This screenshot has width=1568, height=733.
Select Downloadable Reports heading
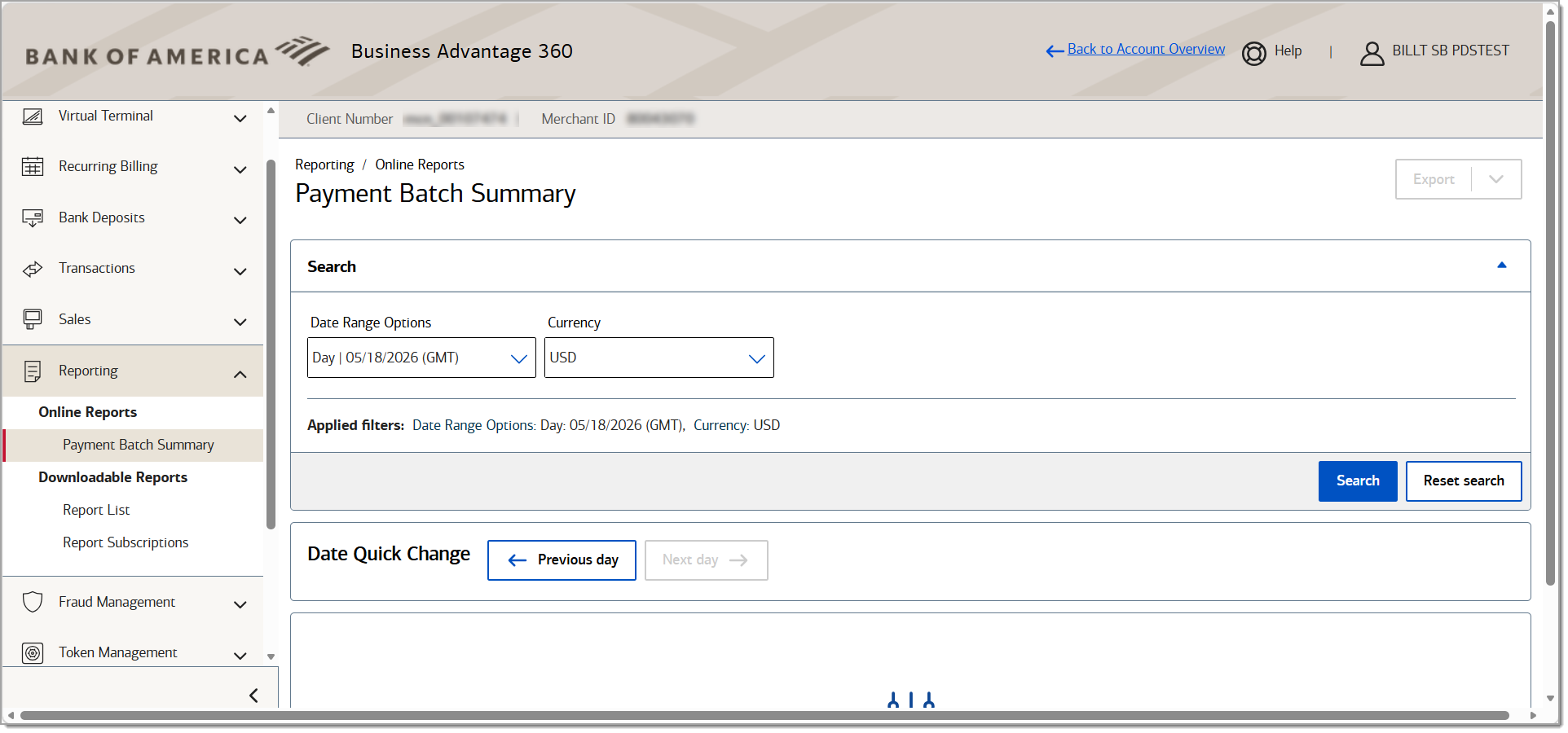(112, 477)
